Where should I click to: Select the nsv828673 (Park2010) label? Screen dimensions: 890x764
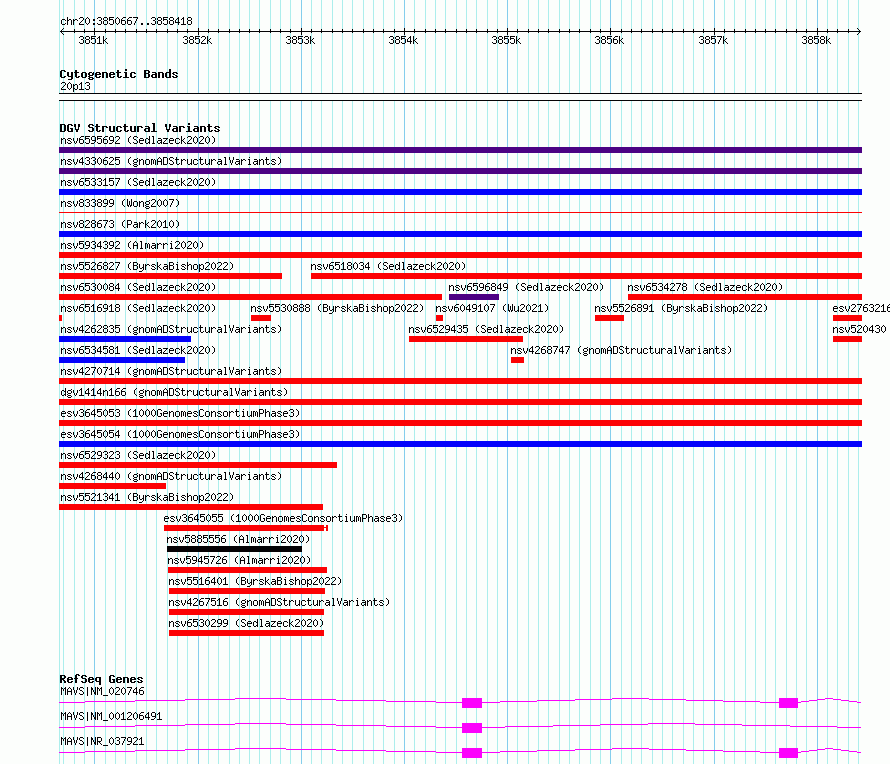tap(120, 224)
